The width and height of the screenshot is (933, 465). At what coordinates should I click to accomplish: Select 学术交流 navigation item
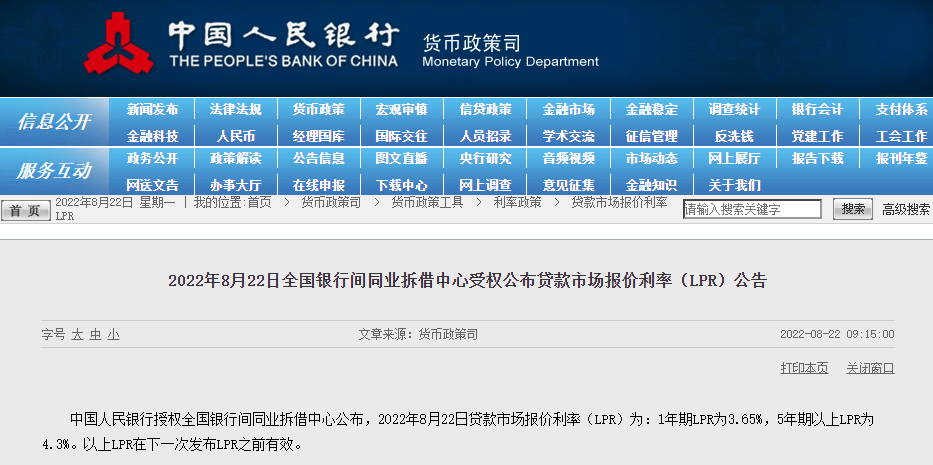568,136
